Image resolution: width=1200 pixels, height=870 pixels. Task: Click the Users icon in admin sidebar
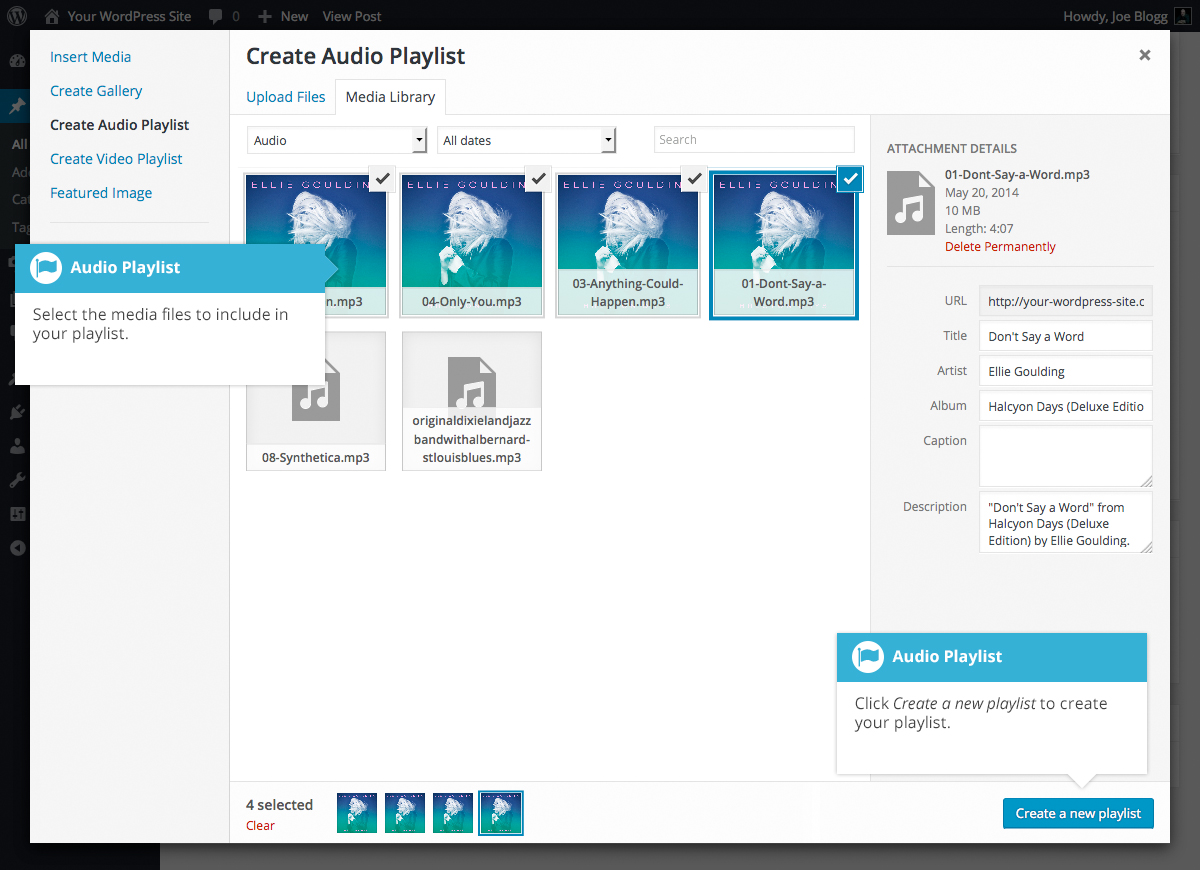pos(17,446)
